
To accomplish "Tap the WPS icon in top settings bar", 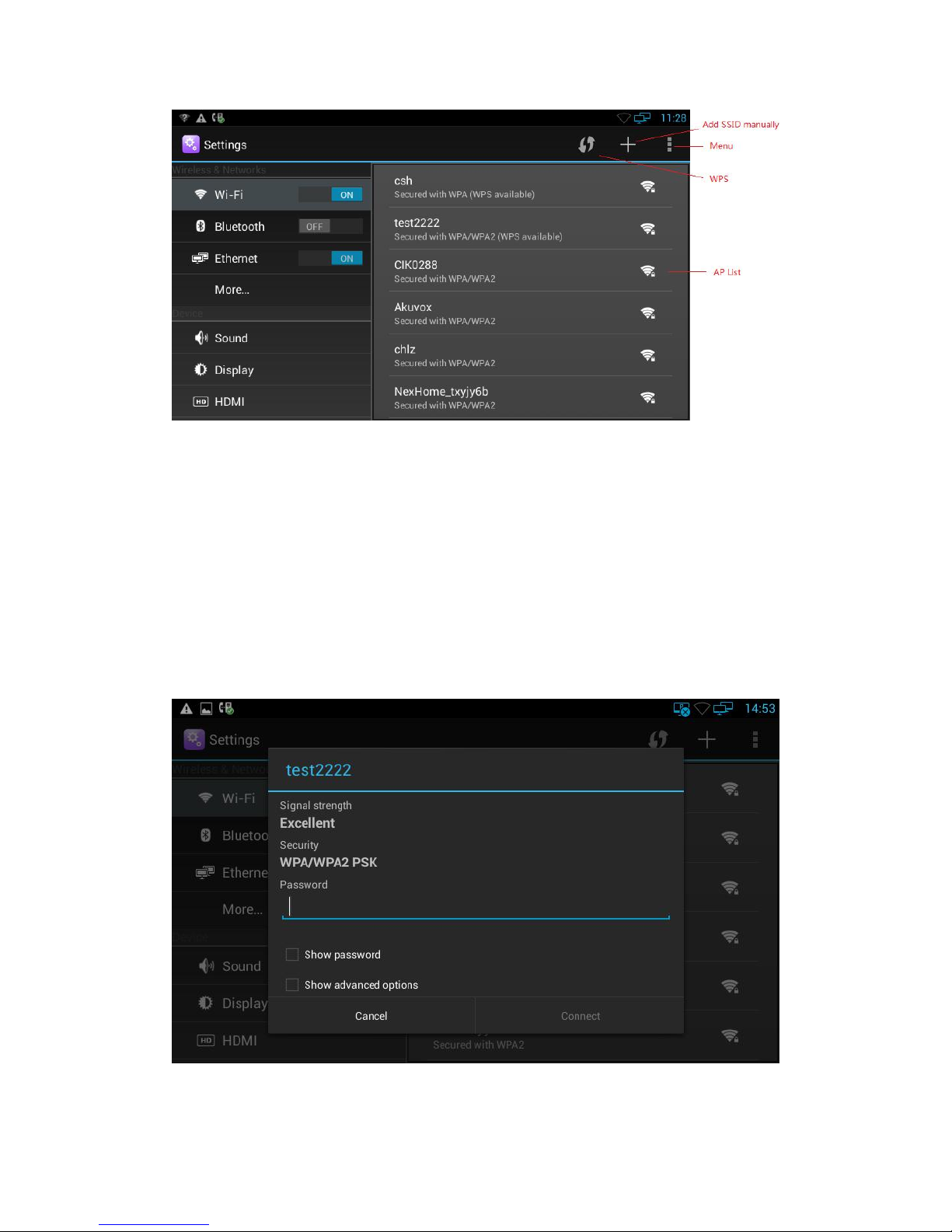I will tap(587, 145).
